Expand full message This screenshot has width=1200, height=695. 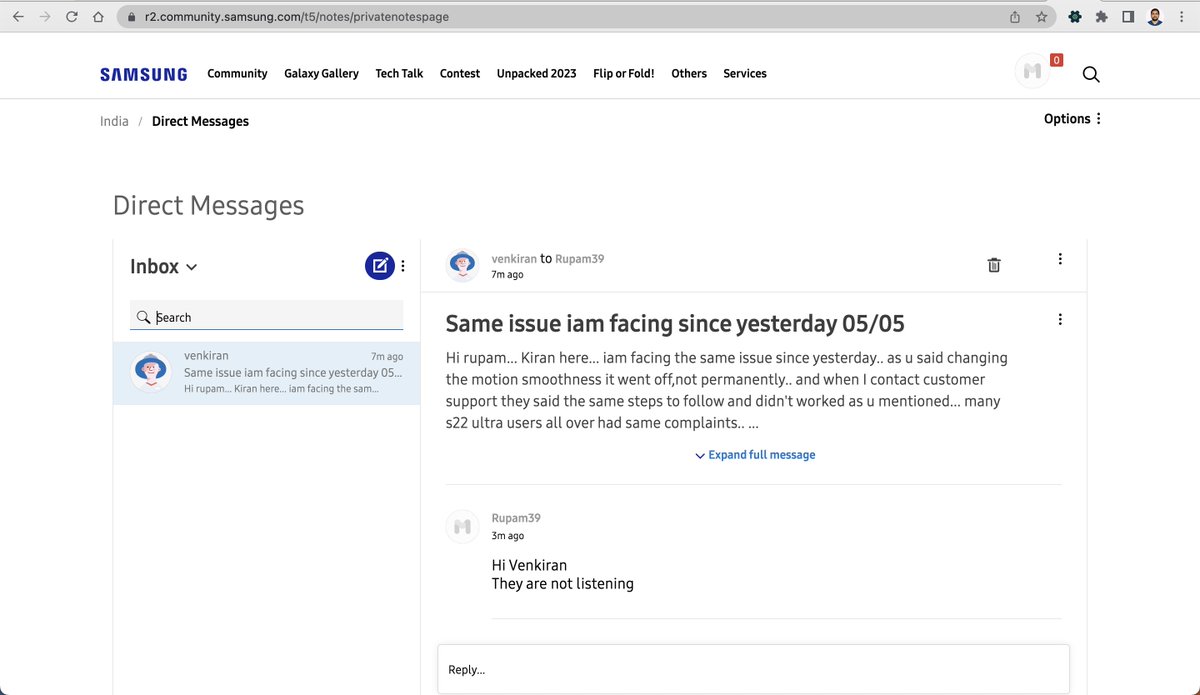coord(755,455)
